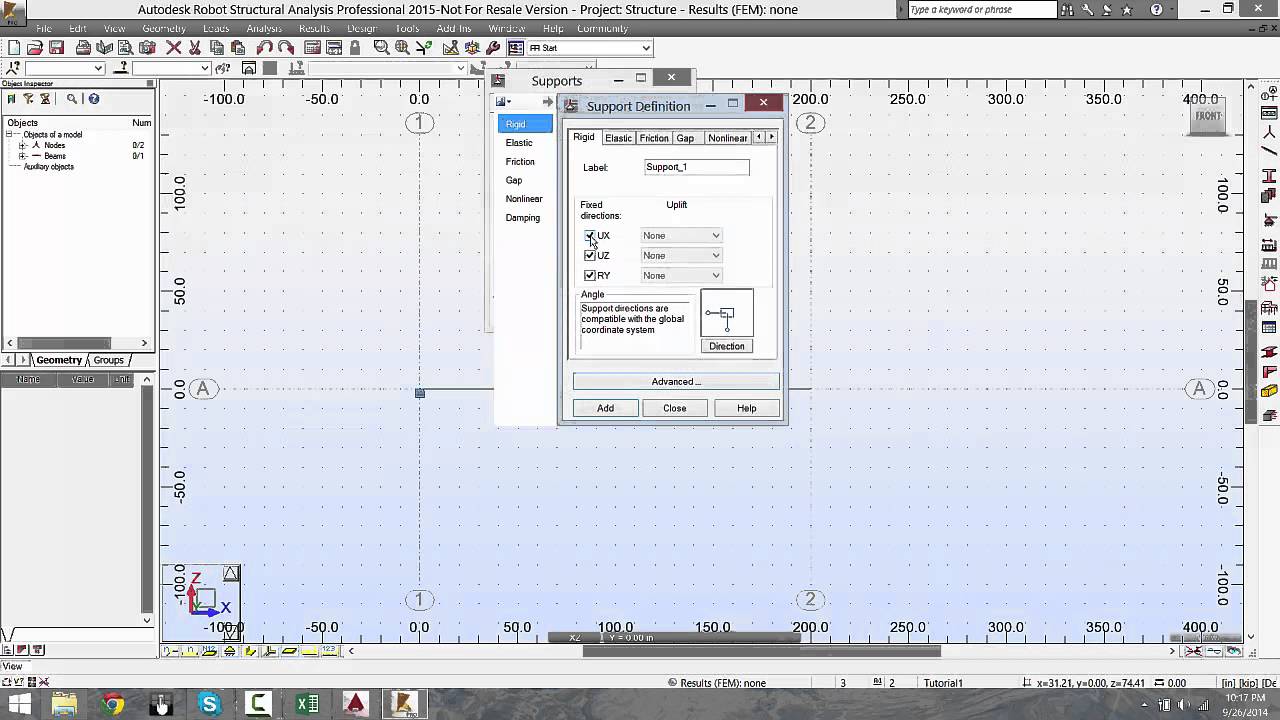The image size is (1280, 720).
Task: Open the Geometry menu
Action: [164, 29]
